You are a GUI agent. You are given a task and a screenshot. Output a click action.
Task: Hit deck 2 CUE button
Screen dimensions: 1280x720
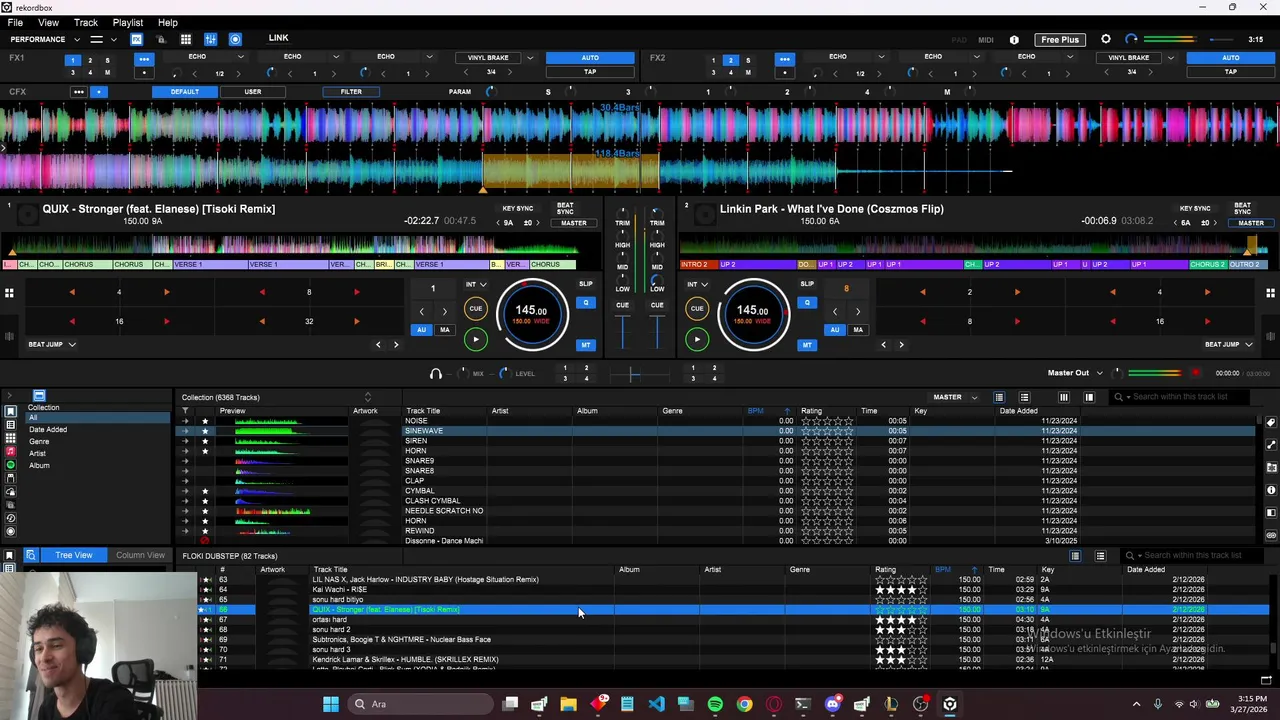click(x=697, y=309)
